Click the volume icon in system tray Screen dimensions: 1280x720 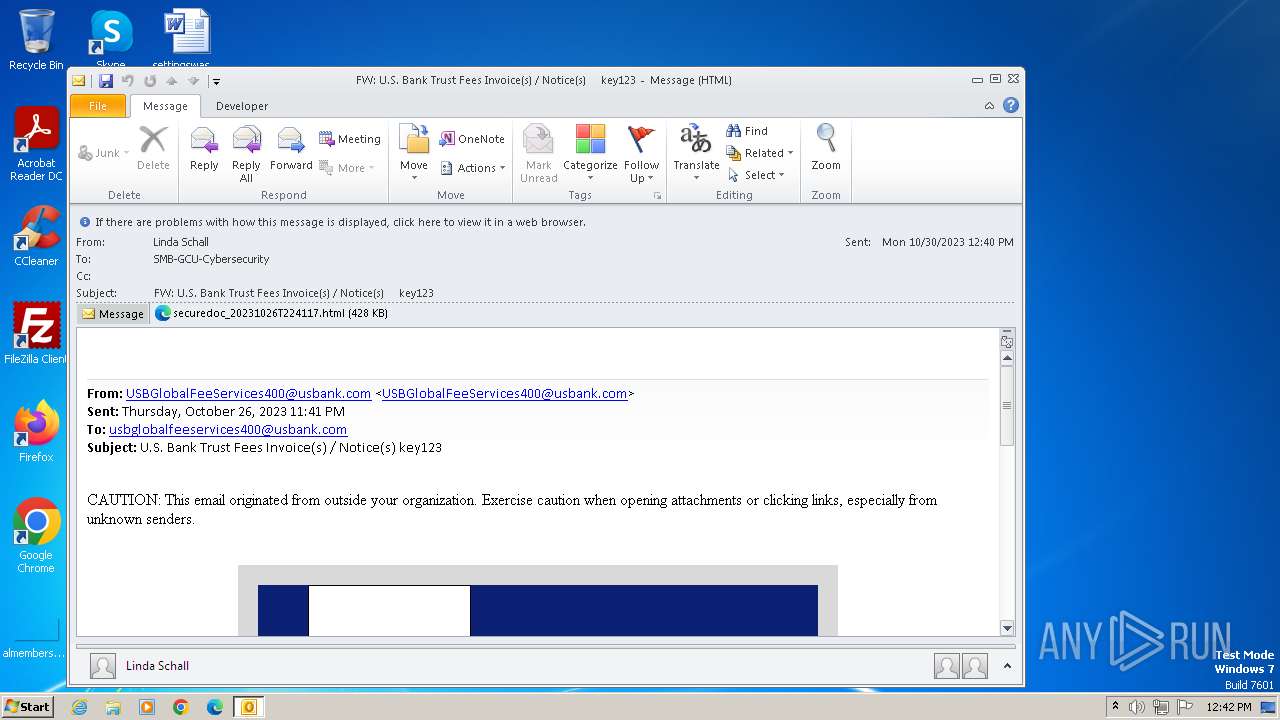pyautogui.click(x=1136, y=707)
